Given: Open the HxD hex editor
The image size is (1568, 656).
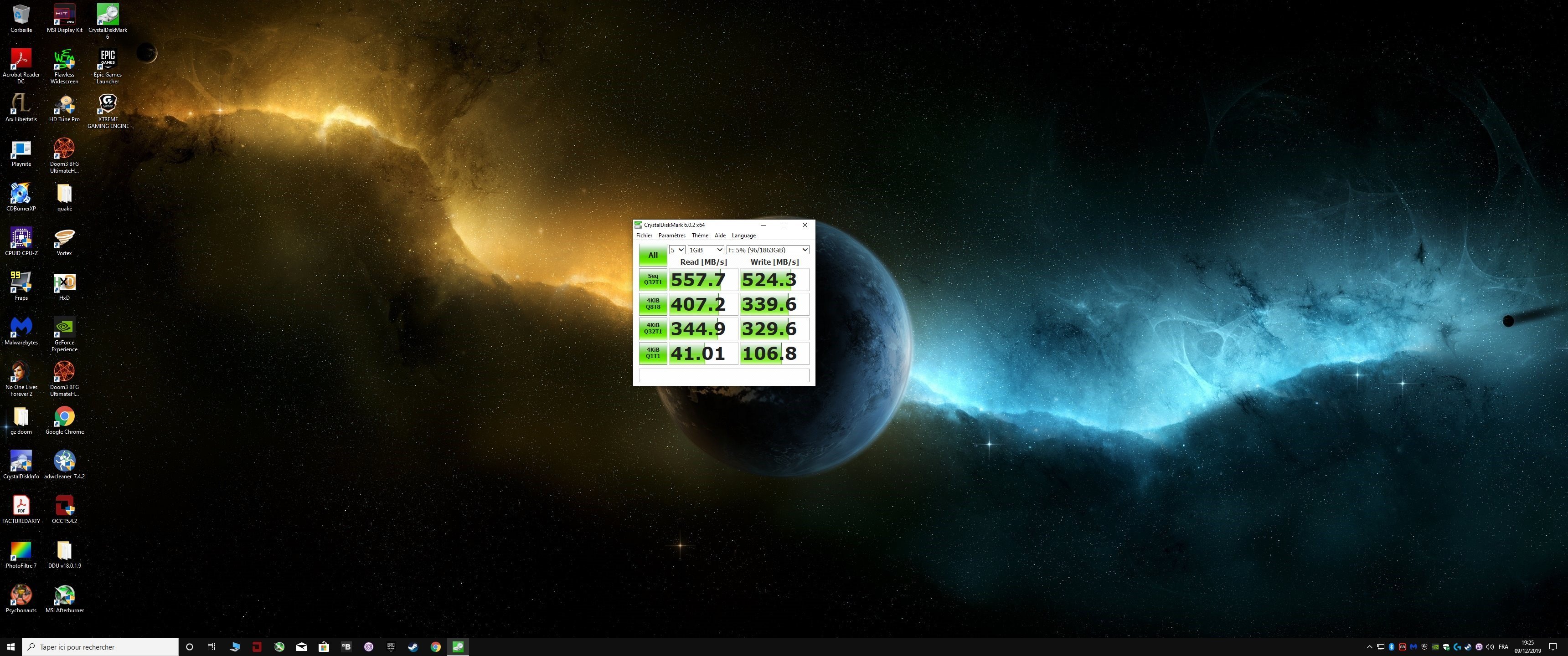Looking at the screenshot, I should [x=64, y=282].
